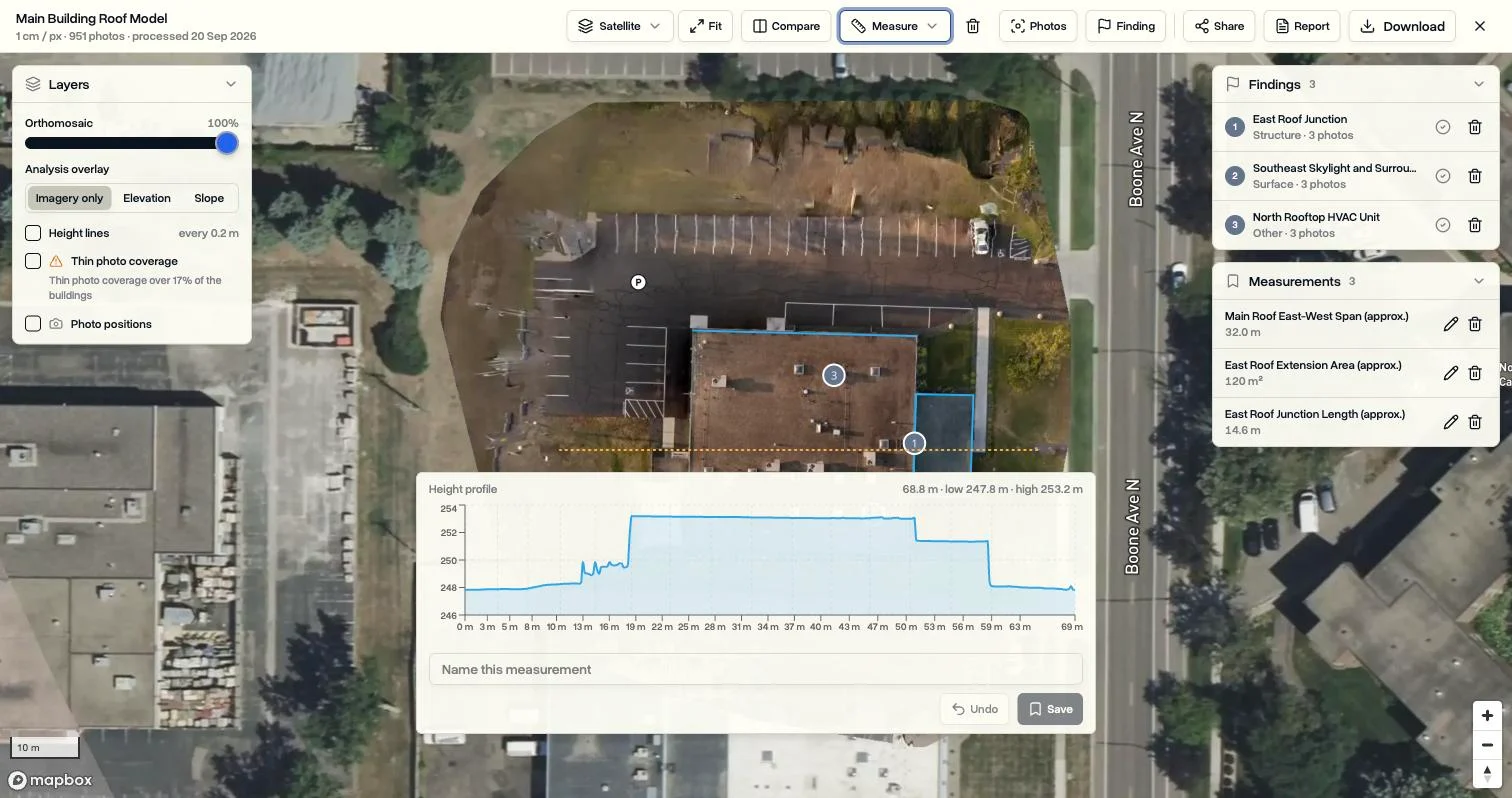Click inside the height profile chart
Image resolution: width=1512 pixels, height=798 pixels.
click(770, 560)
